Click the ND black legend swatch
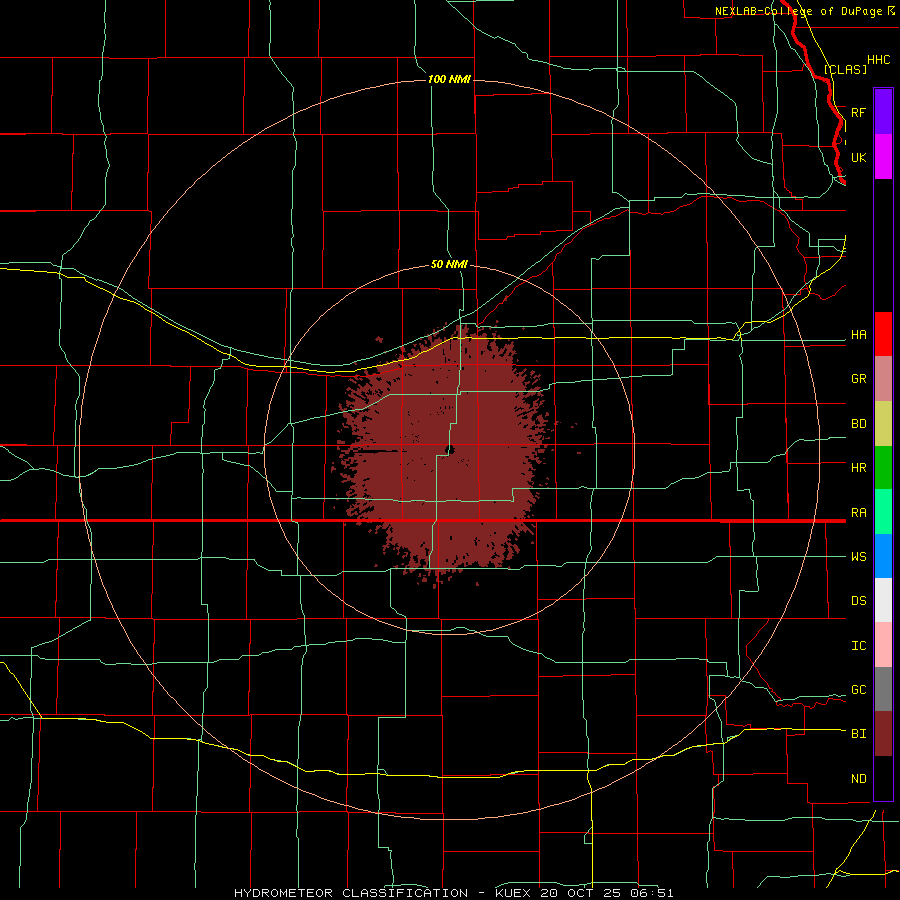 click(883, 778)
